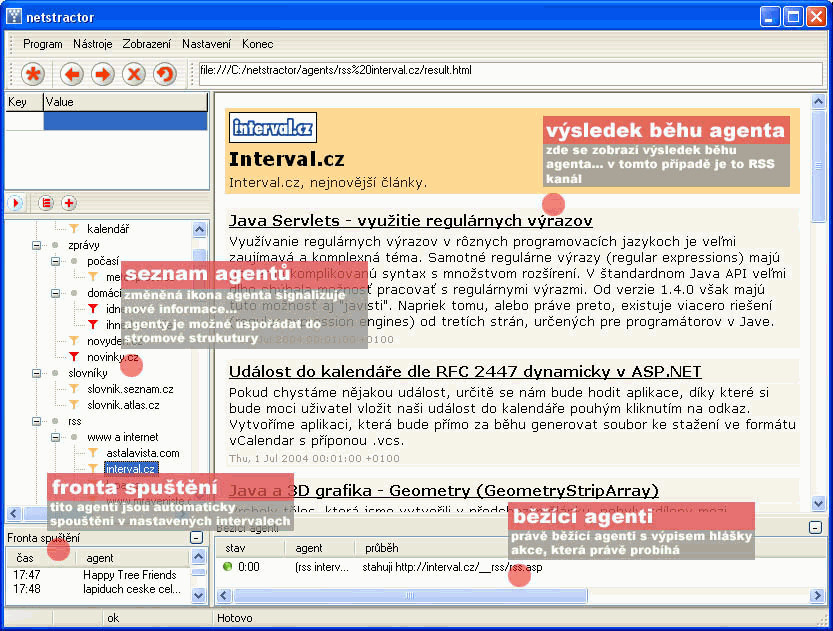Click the agent column header in queue
Image resolution: width=833 pixels, height=631 pixels.
133,558
